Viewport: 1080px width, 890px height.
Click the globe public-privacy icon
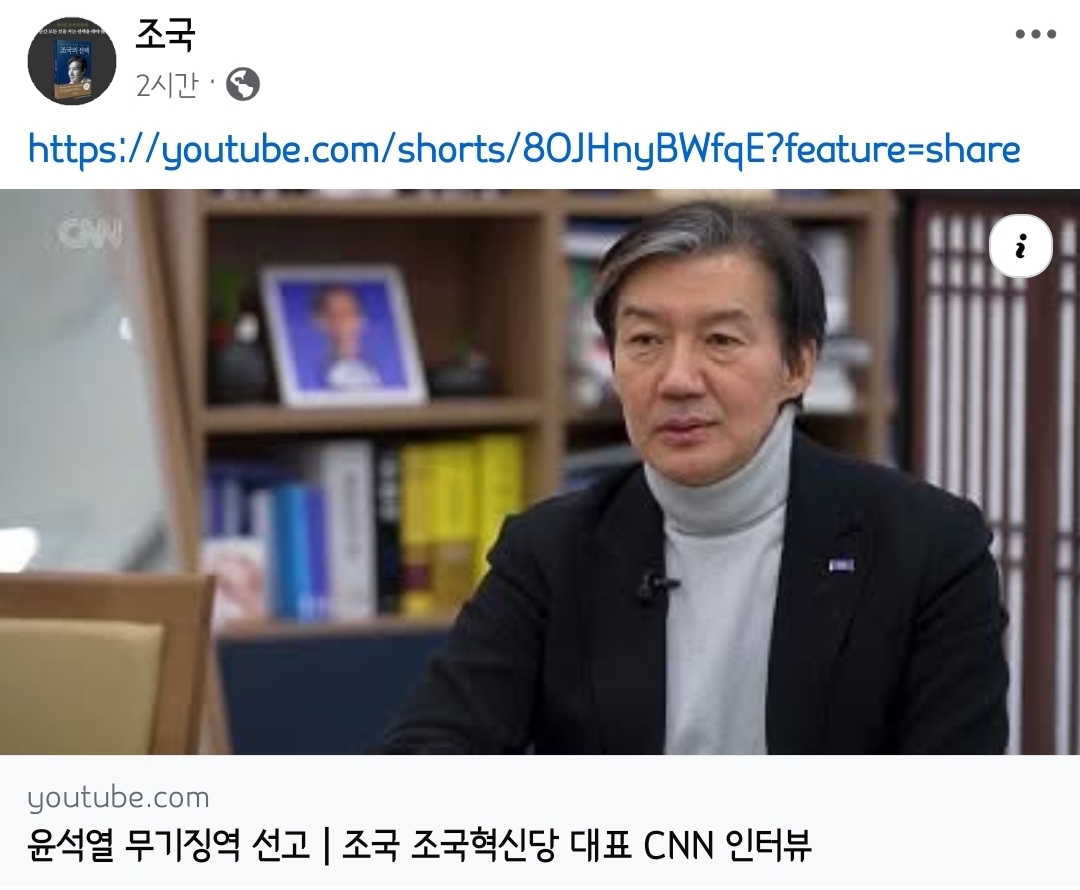click(x=243, y=85)
